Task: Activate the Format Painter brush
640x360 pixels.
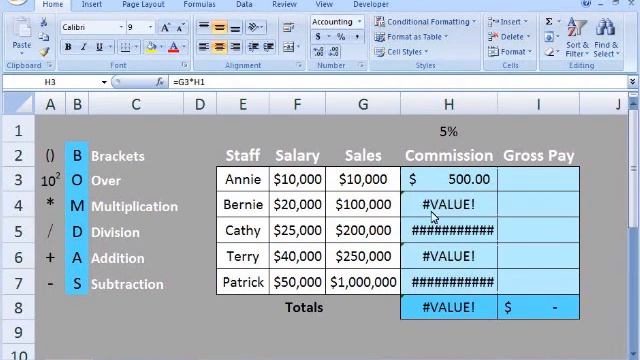Action: click(44, 52)
